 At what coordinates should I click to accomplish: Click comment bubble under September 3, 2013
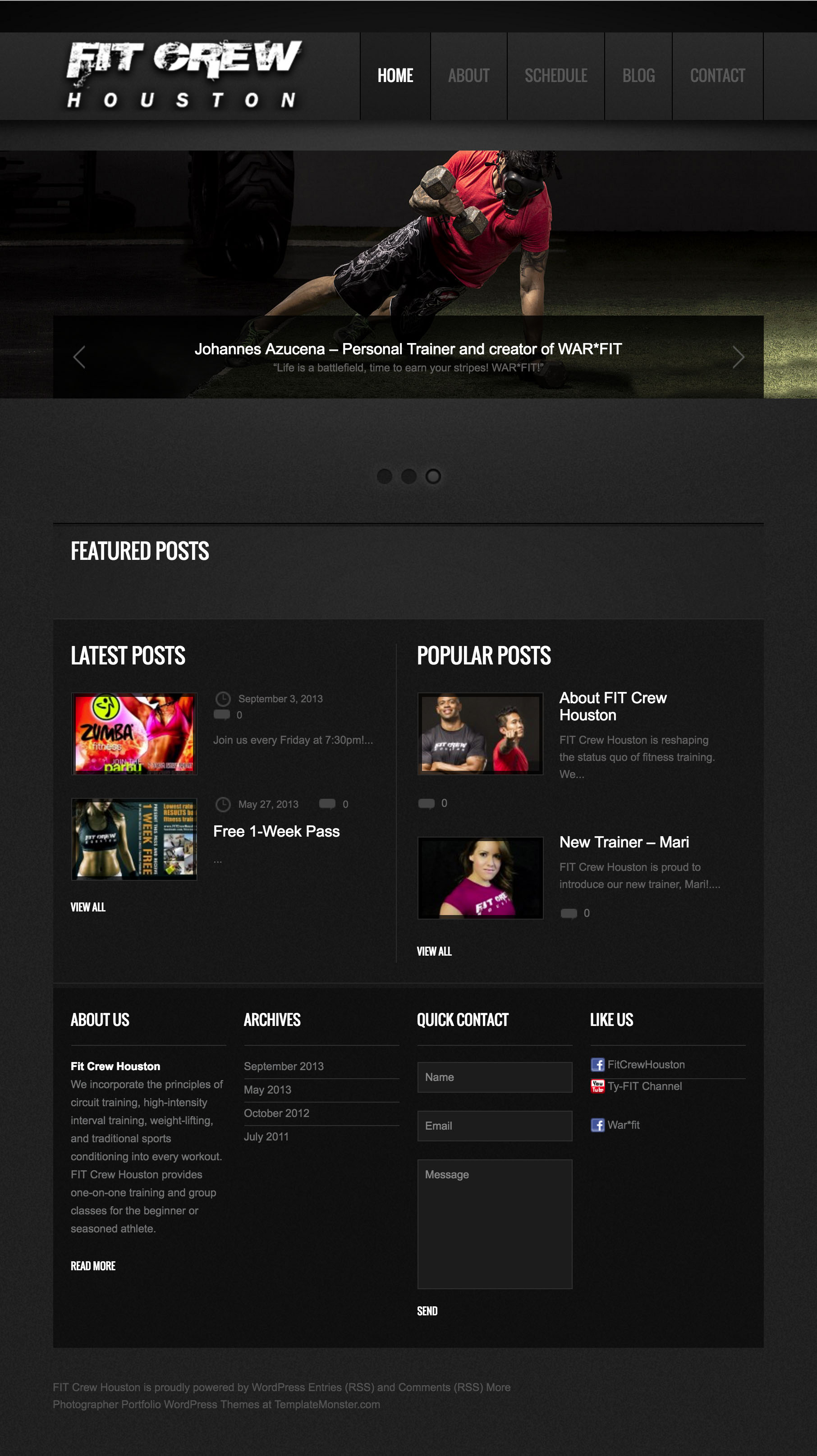(x=222, y=714)
